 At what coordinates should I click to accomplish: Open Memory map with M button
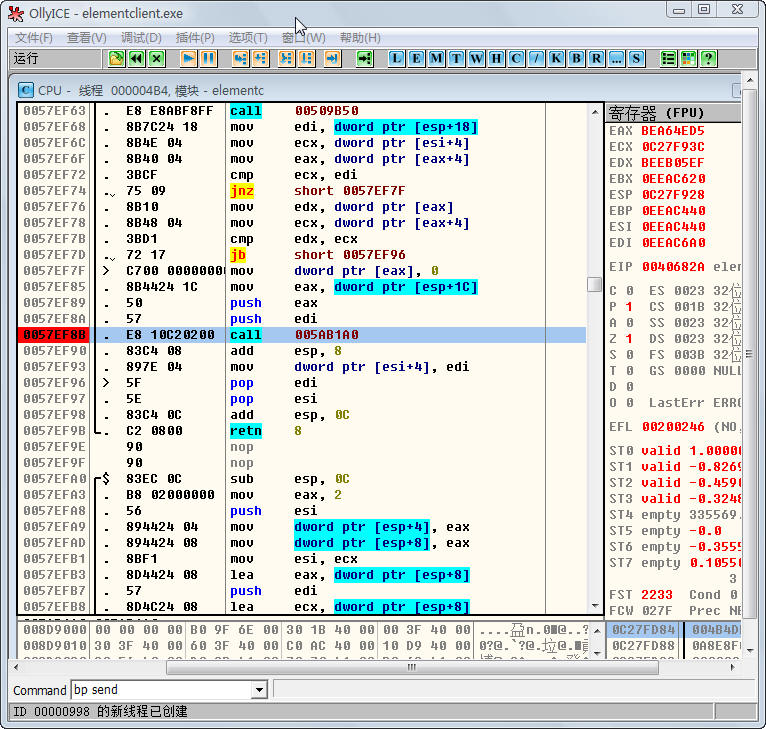436,59
